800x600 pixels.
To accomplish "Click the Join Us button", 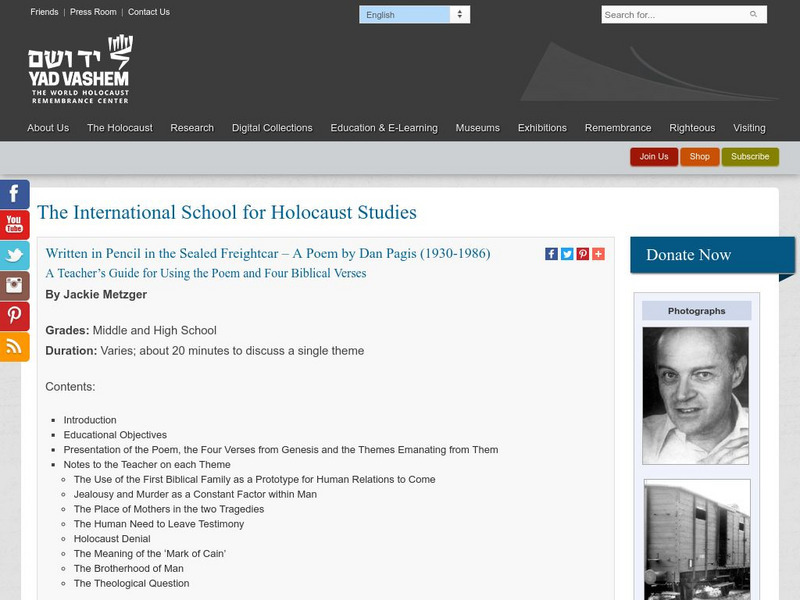I will [654, 157].
